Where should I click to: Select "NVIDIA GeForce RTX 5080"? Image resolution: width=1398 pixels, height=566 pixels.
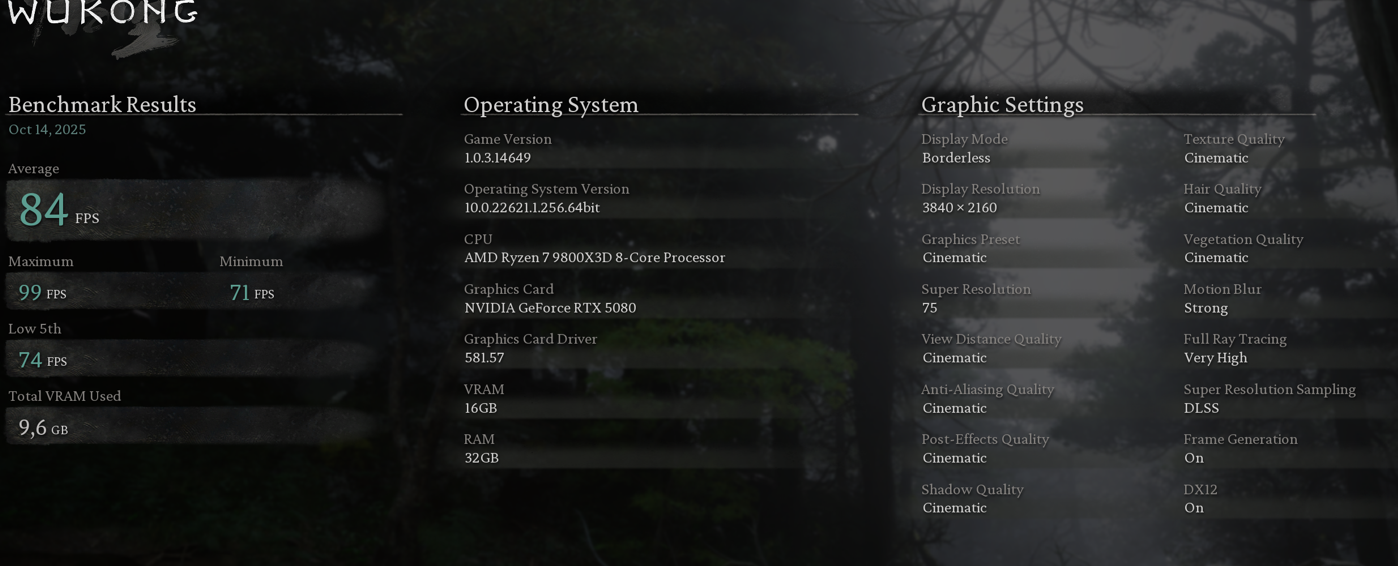tap(550, 308)
